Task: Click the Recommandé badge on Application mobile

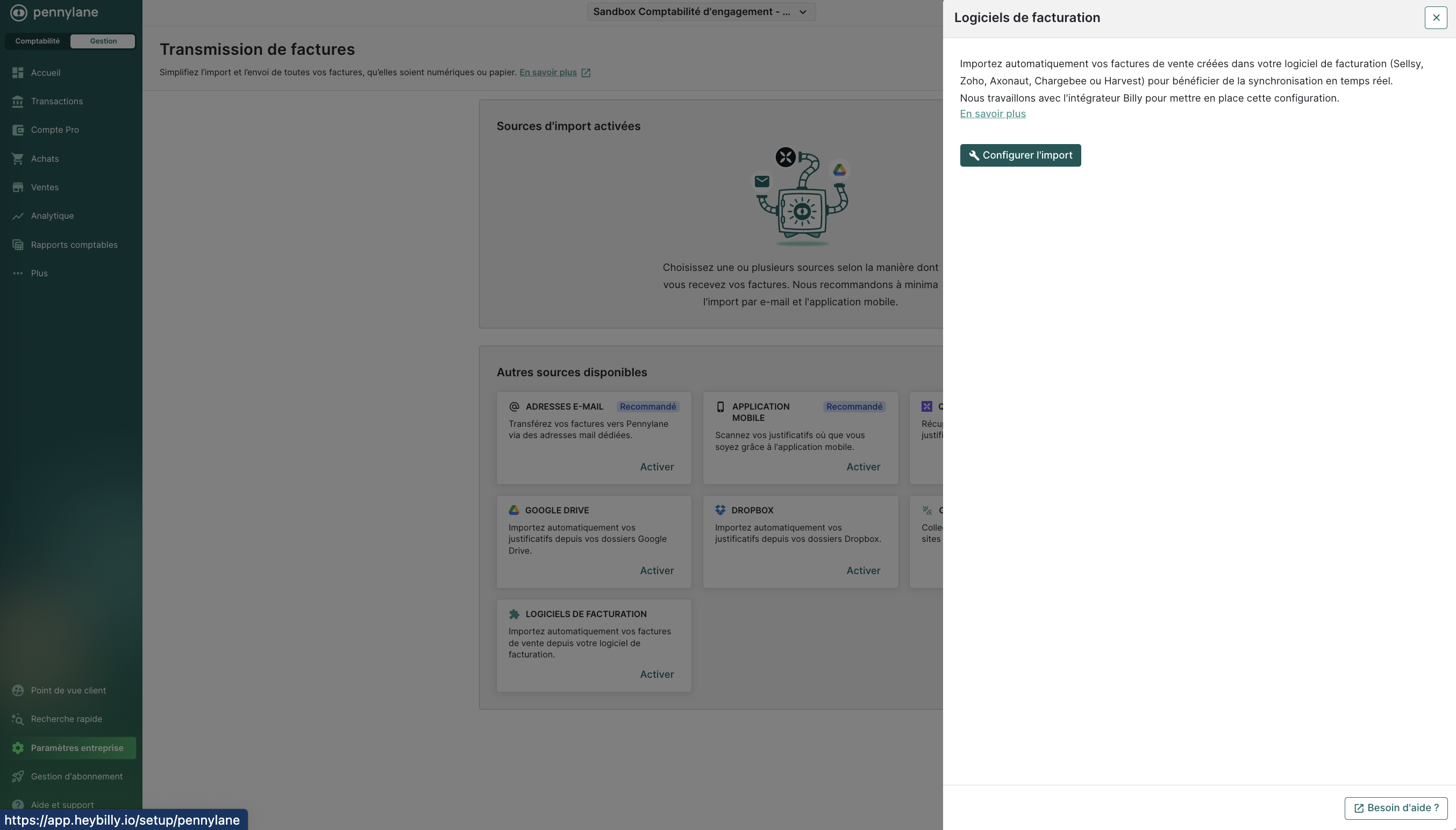Action: pos(854,406)
